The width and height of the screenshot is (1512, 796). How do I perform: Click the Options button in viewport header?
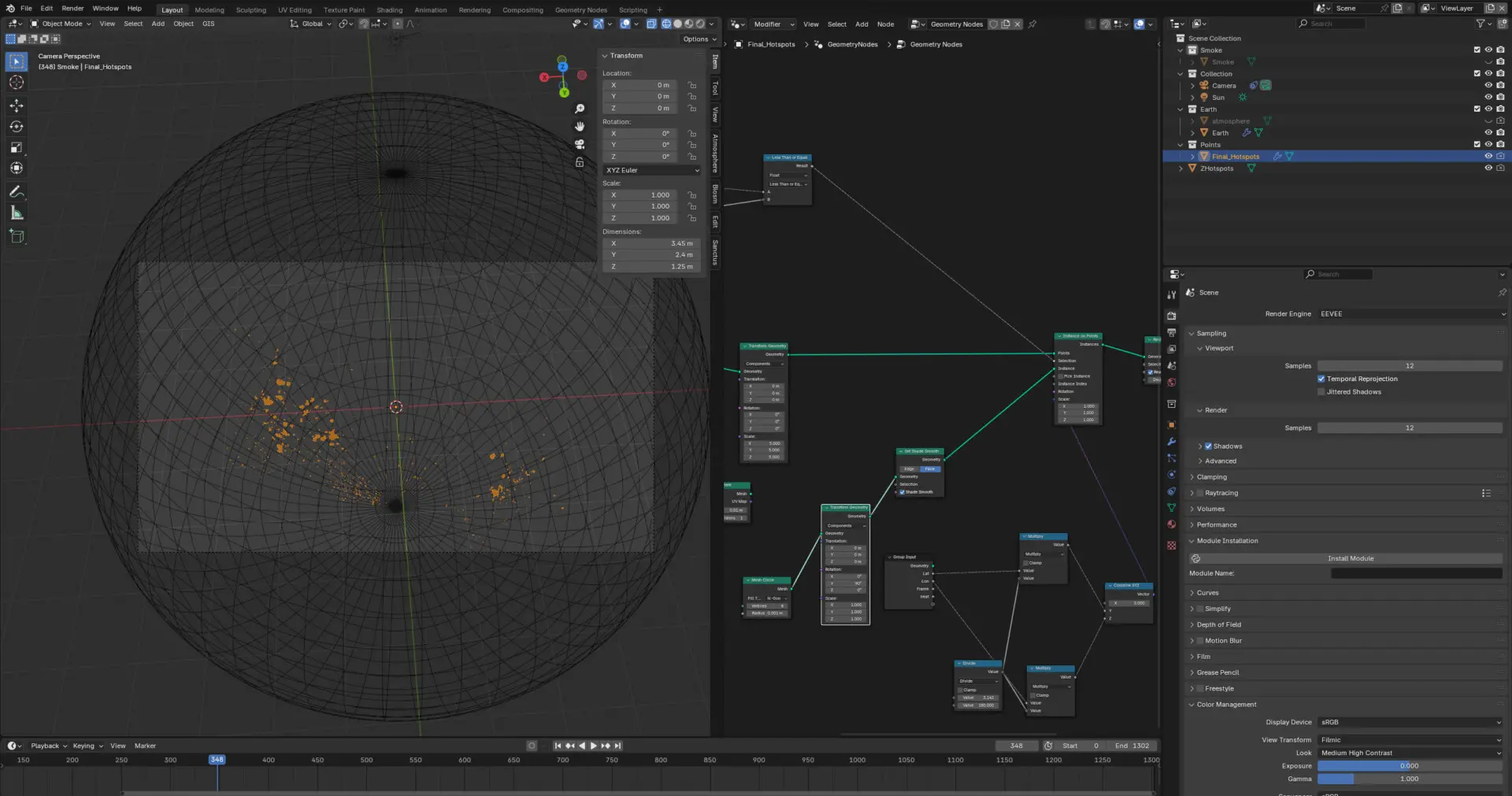click(x=699, y=39)
